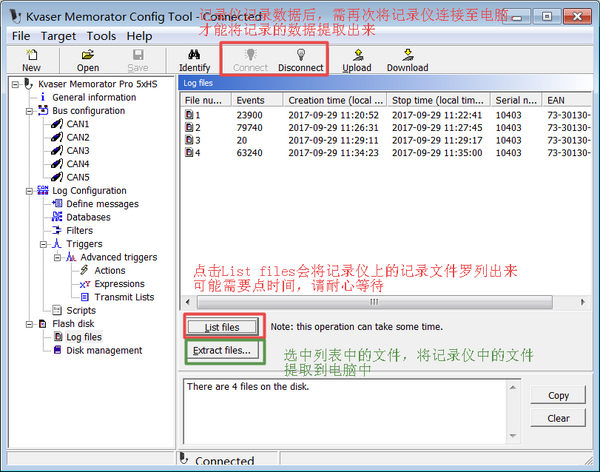Click the Databases icon
600x472 pixels.
click(x=57, y=217)
